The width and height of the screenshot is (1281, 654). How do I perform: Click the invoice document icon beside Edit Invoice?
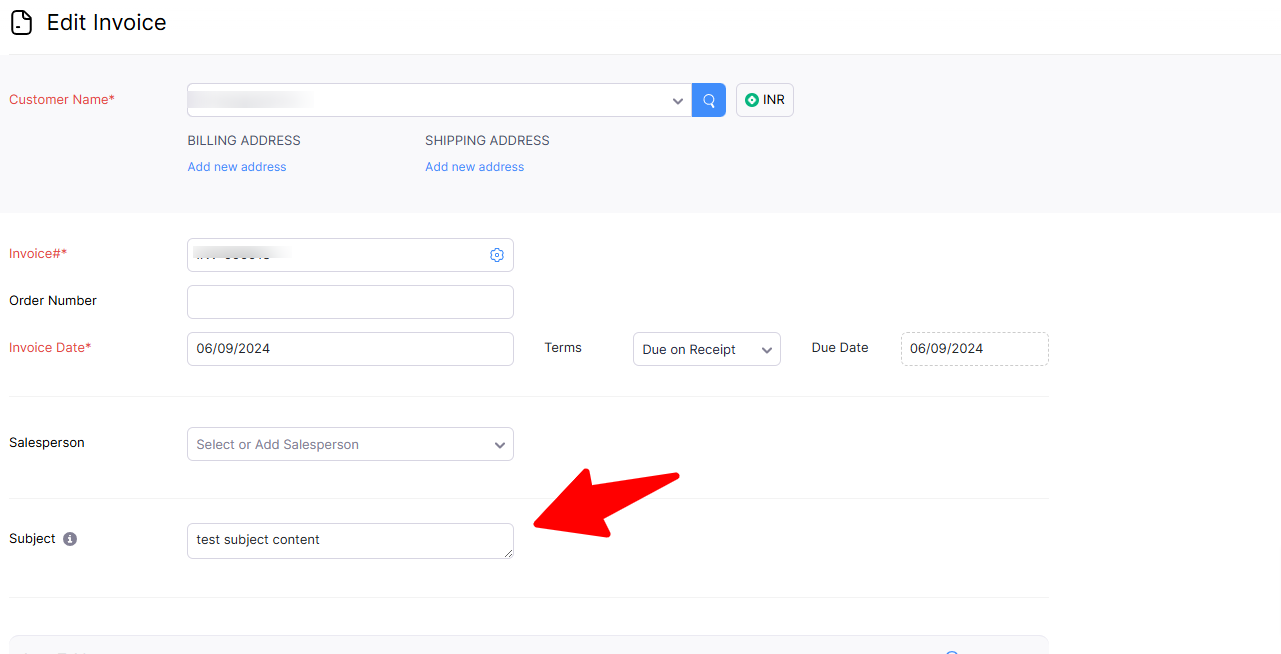[21, 23]
